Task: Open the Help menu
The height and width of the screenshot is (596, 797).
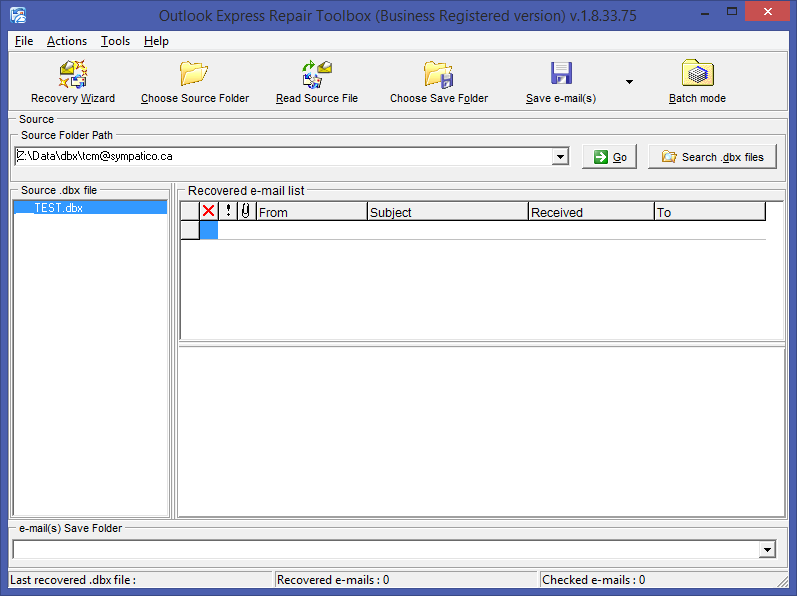Action: tap(156, 41)
